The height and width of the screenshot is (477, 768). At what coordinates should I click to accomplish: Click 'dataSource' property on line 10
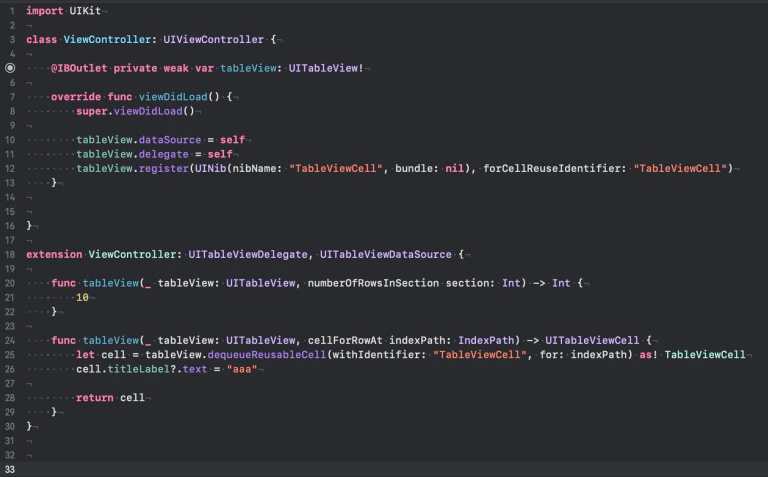click(169, 140)
